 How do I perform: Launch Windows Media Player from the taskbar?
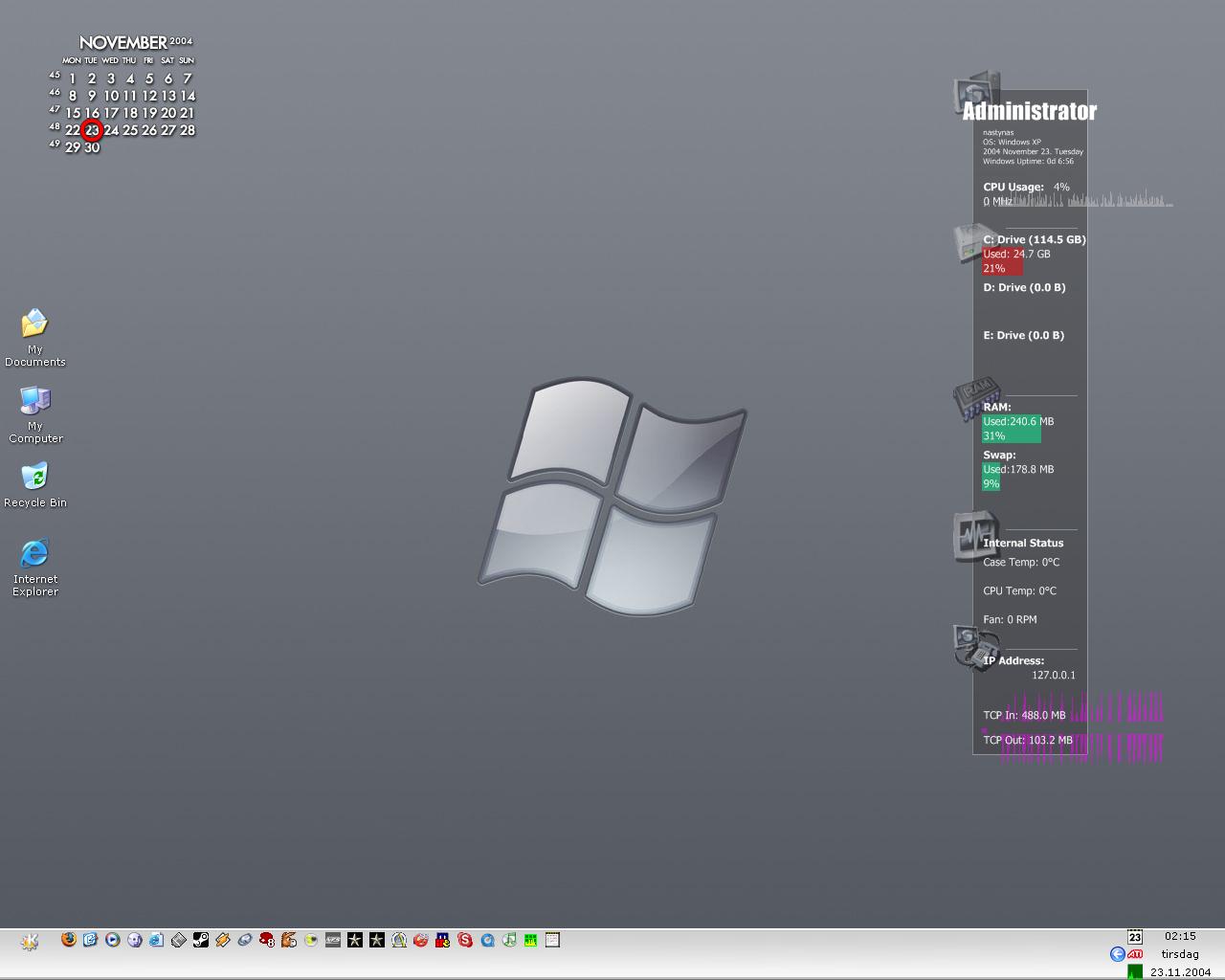coord(112,940)
